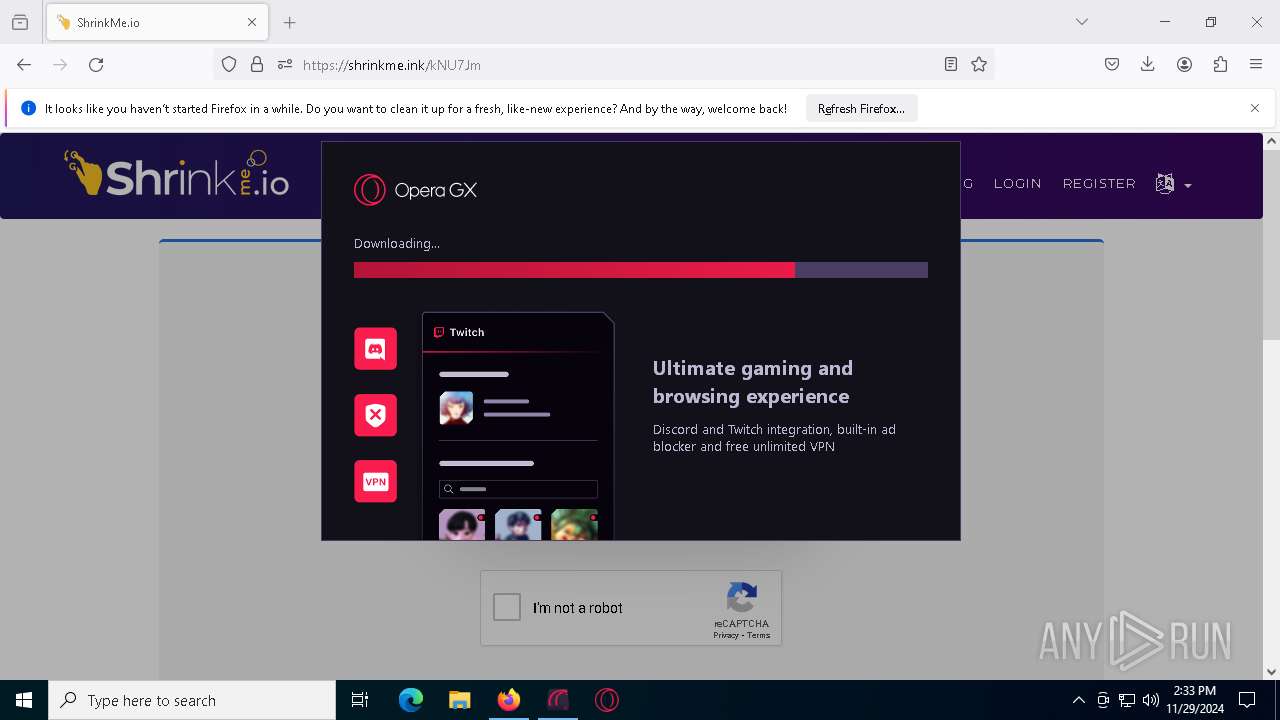Open the Firefox hamburger menu
The width and height of the screenshot is (1280, 720).
tap(1256, 64)
